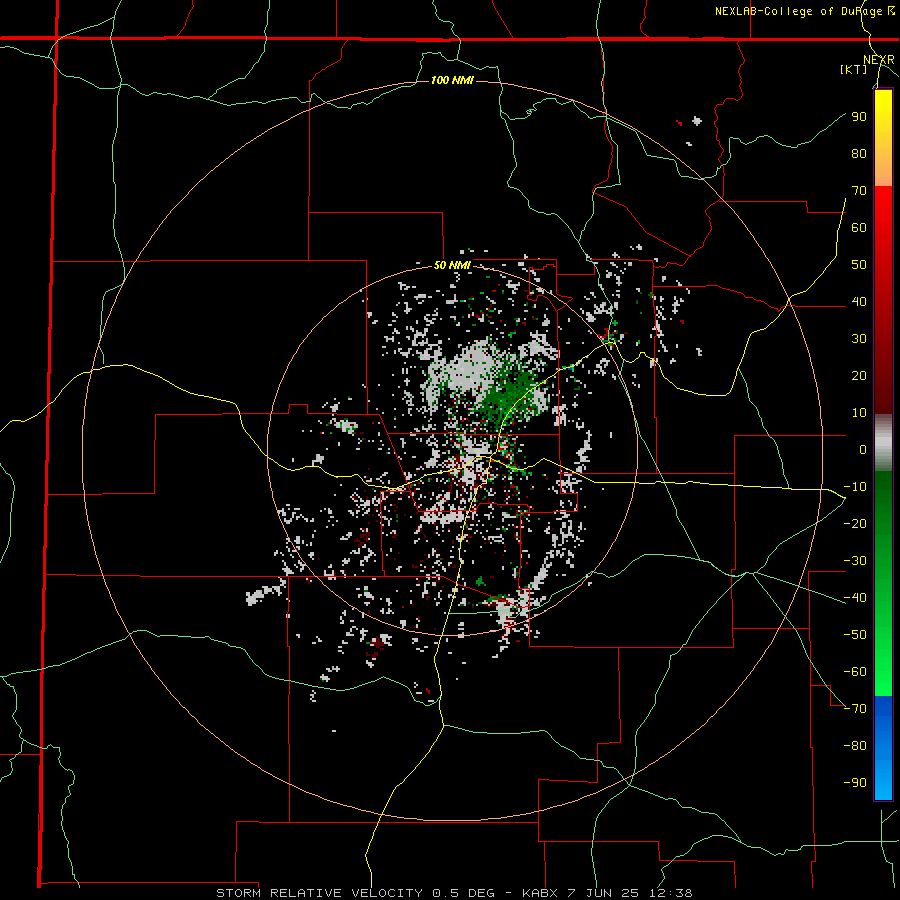Click the 90 value on the velocity scale
This screenshot has height=900, width=900.
[859, 117]
